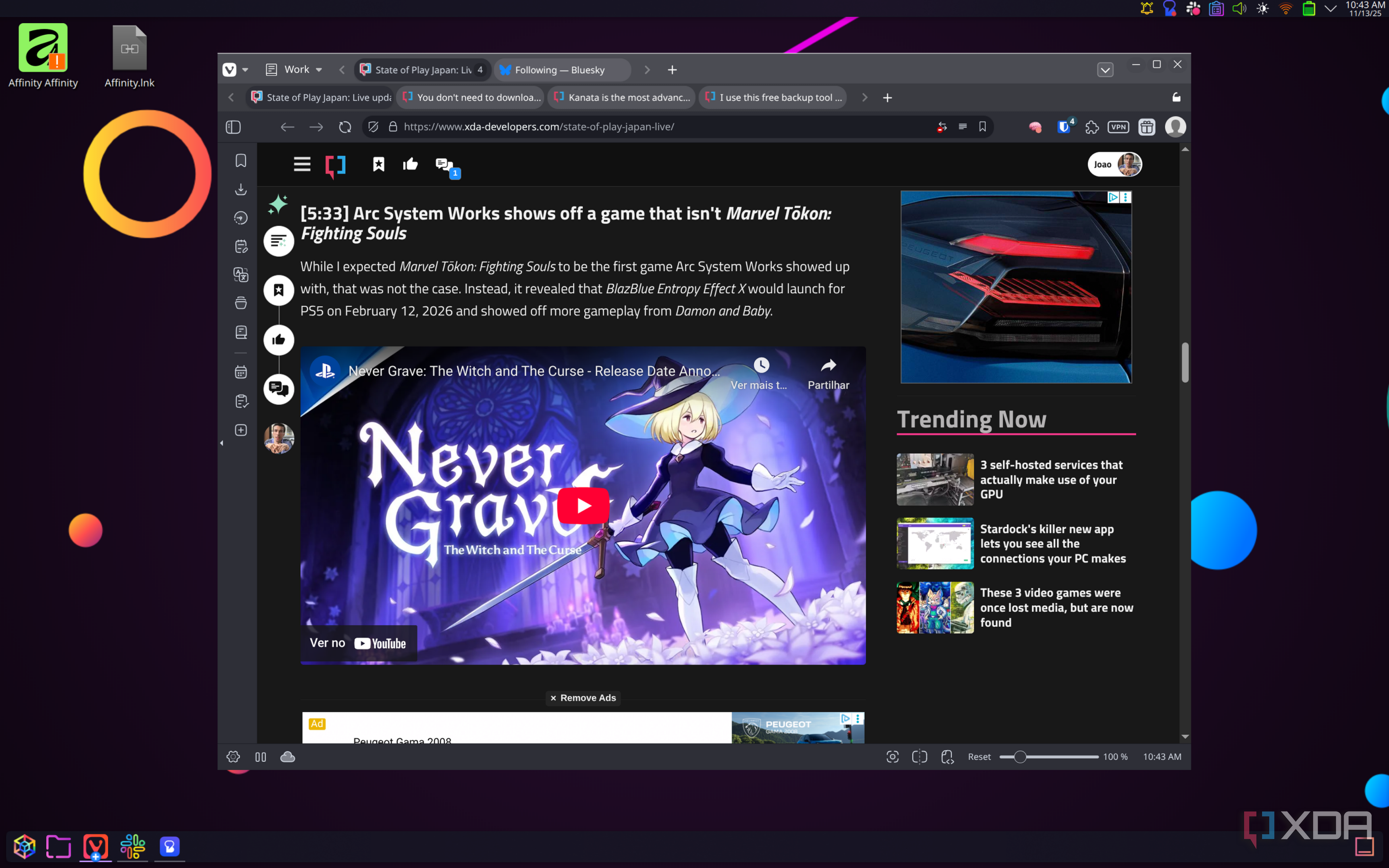Open Affinity.lnk desktop shortcut
1389x868 pixels.
pos(130,56)
